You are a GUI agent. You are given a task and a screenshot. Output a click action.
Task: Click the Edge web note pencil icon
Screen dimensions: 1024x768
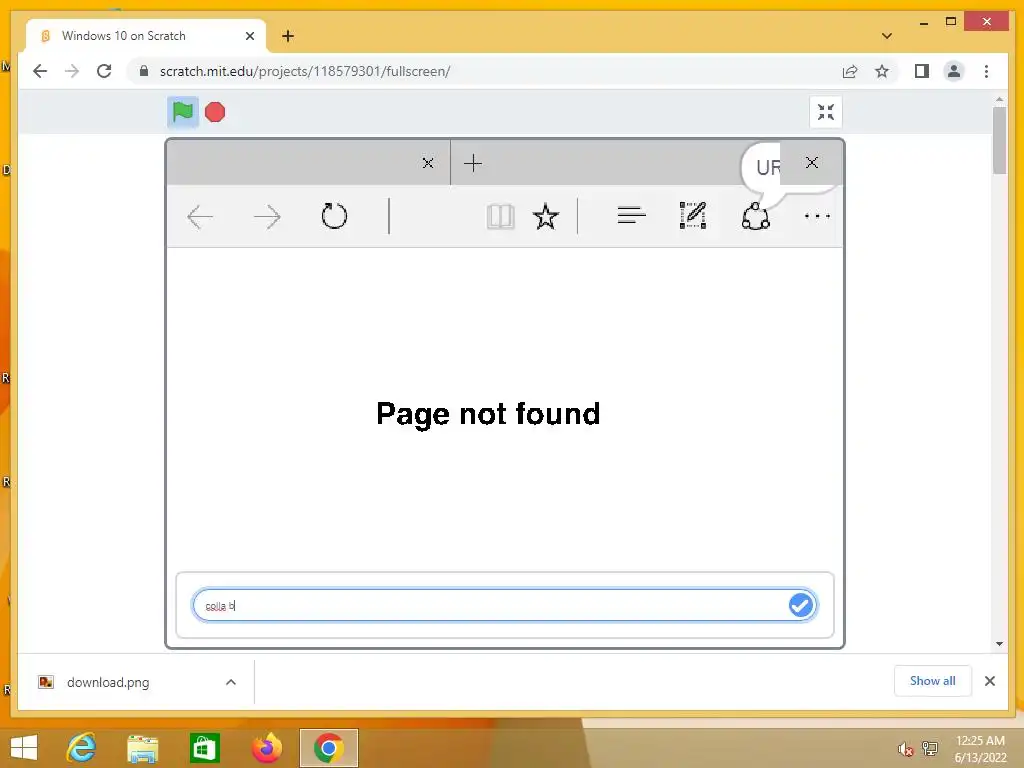pyautogui.click(x=693, y=216)
